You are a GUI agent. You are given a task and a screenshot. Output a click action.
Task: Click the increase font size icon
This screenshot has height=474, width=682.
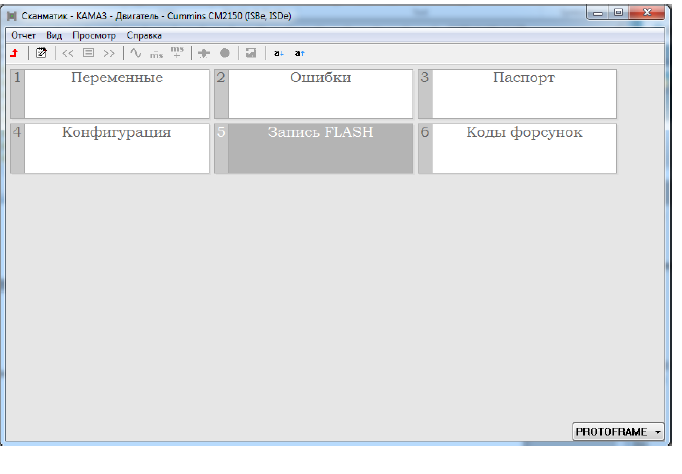coord(300,53)
